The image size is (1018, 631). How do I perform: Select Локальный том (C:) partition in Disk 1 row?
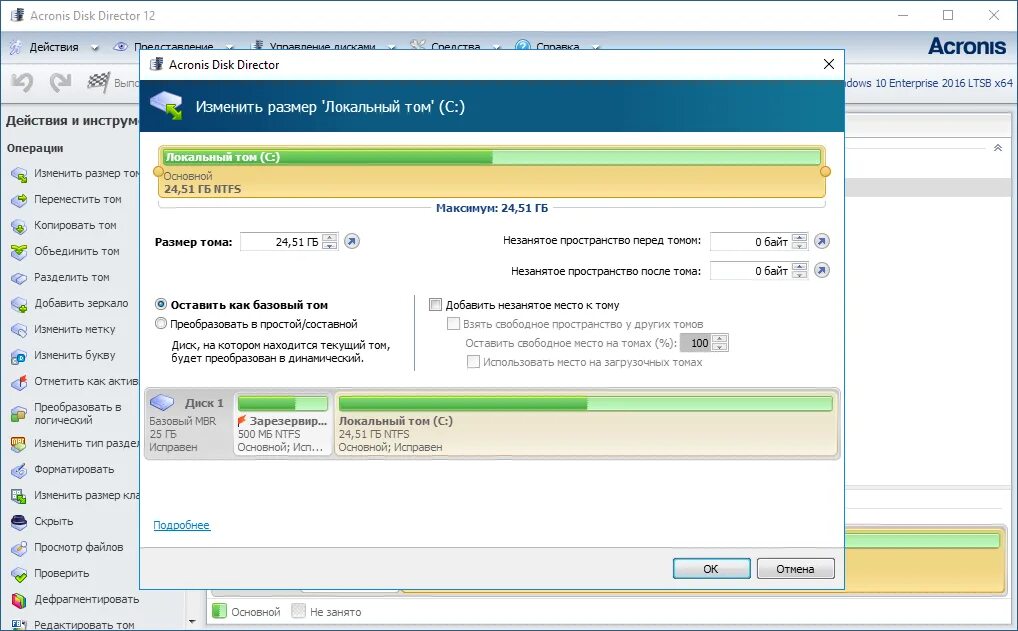point(585,424)
